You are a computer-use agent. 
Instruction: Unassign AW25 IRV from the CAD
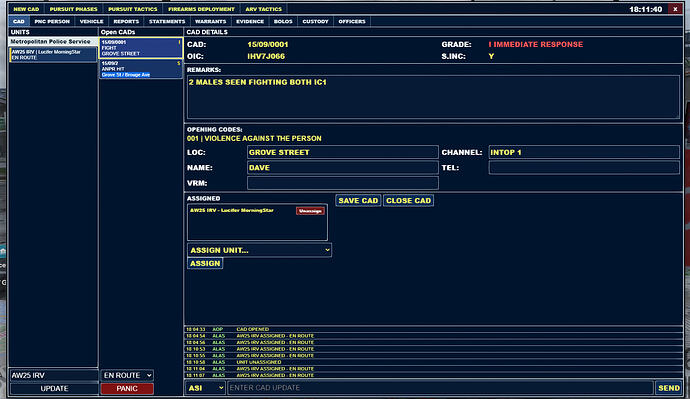click(310, 211)
